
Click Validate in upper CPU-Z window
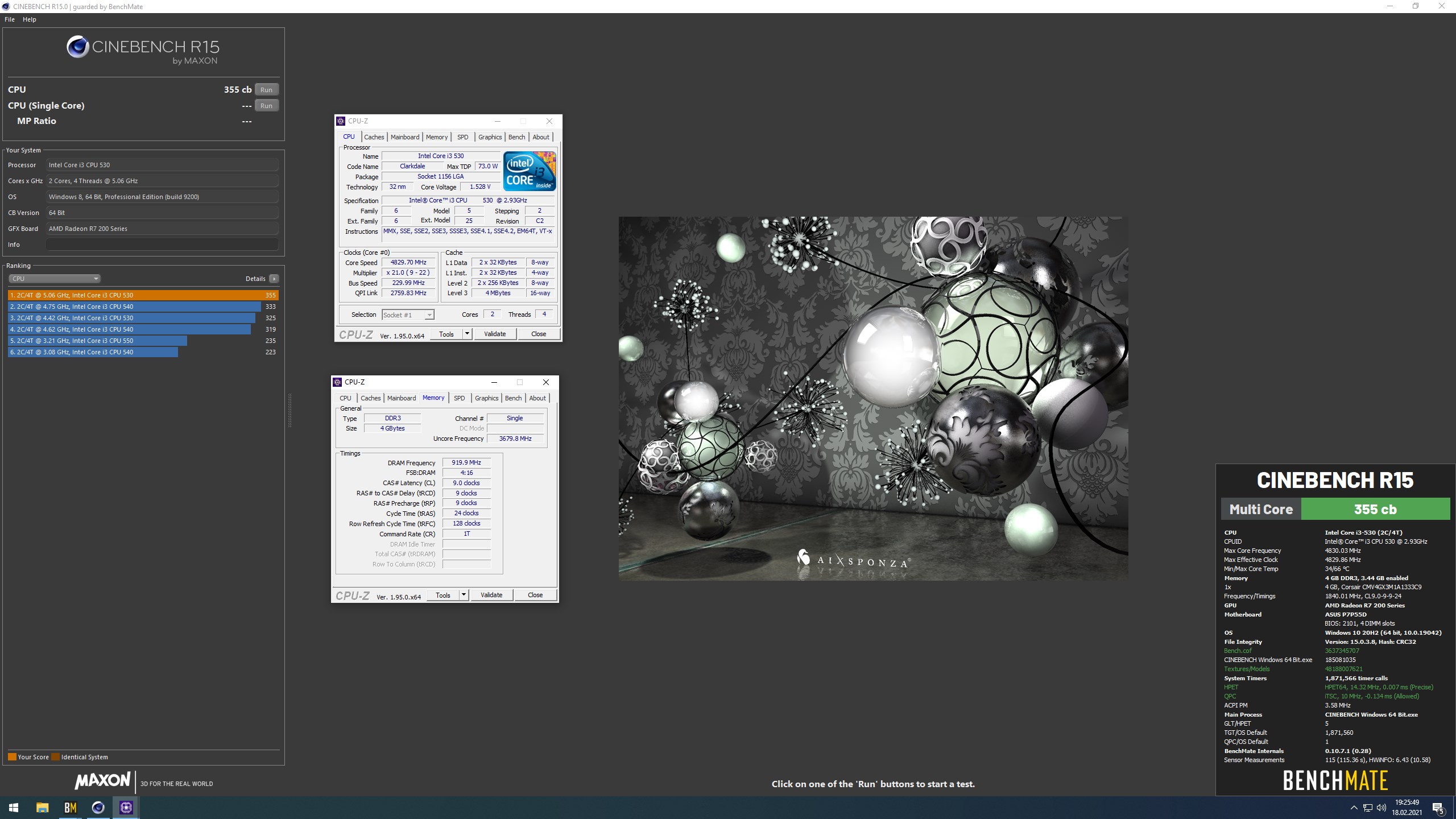[495, 334]
